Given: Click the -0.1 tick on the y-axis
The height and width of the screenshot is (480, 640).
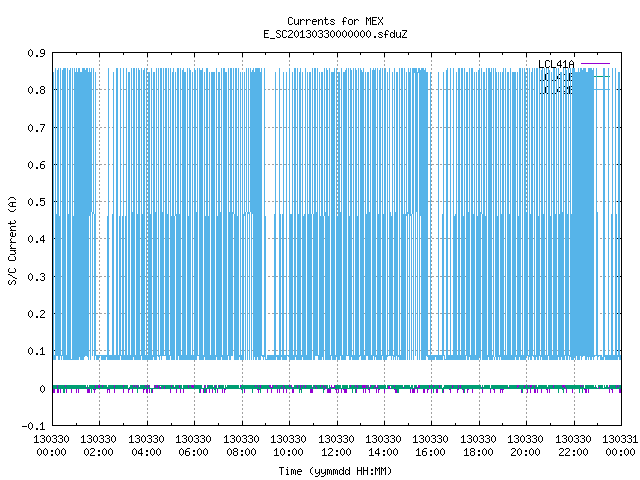Looking at the screenshot, I should (x=33, y=426).
